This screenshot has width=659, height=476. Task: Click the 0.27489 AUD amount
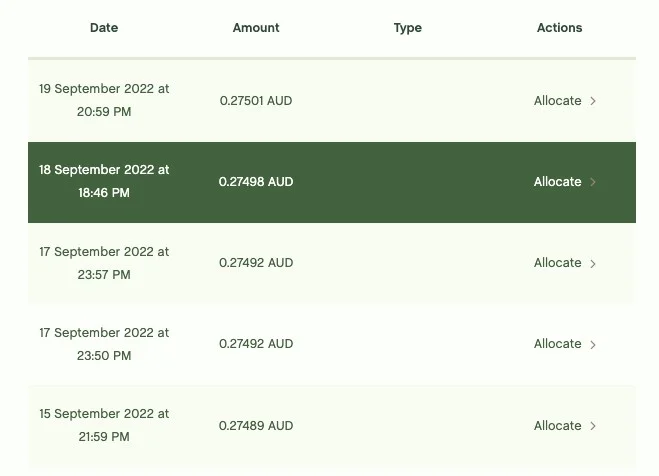pos(256,426)
